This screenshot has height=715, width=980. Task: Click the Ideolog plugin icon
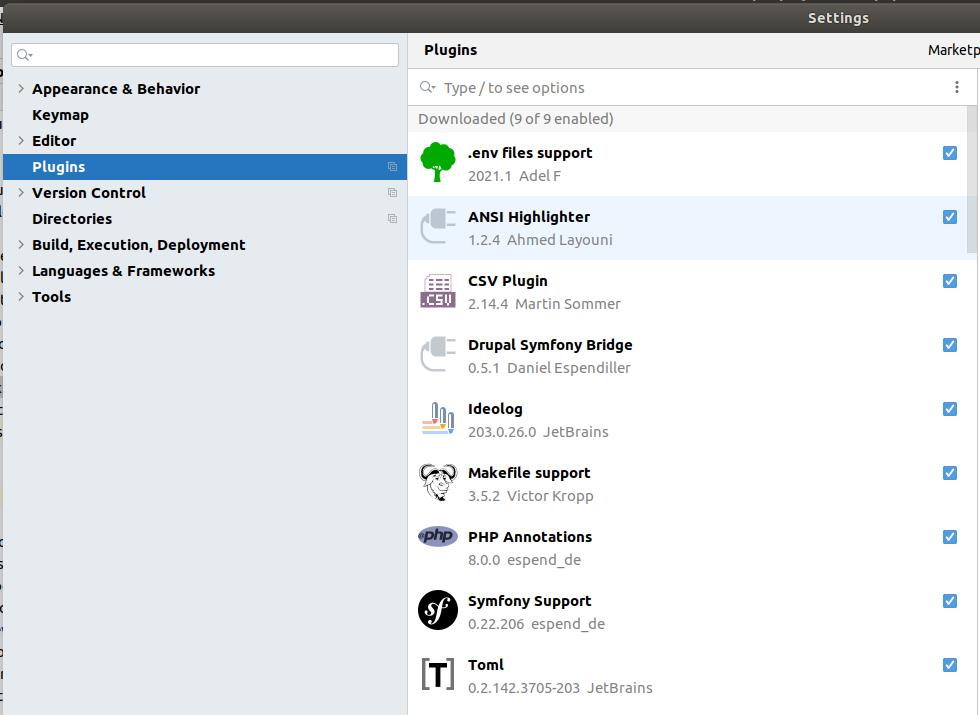(x=438, y=419)
